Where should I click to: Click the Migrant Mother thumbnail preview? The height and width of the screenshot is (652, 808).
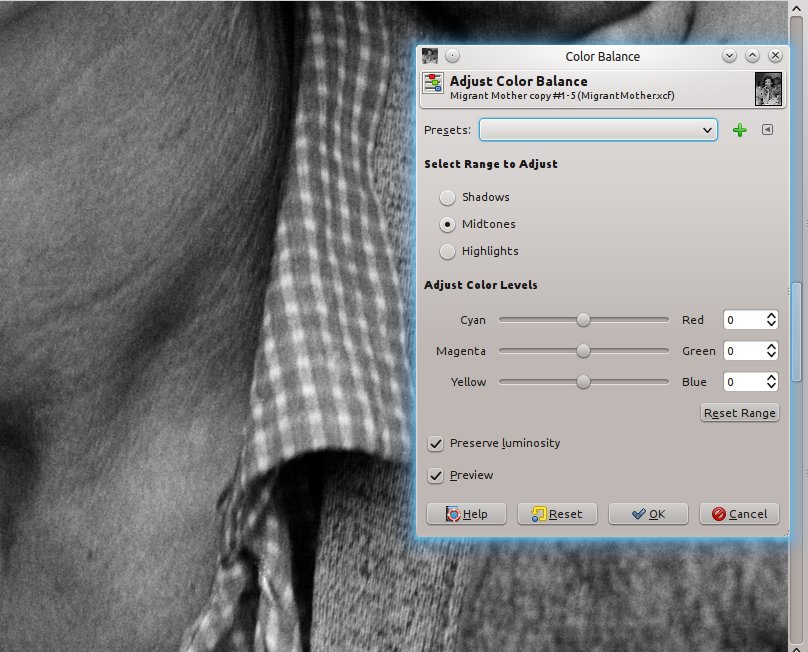(768, 89)
